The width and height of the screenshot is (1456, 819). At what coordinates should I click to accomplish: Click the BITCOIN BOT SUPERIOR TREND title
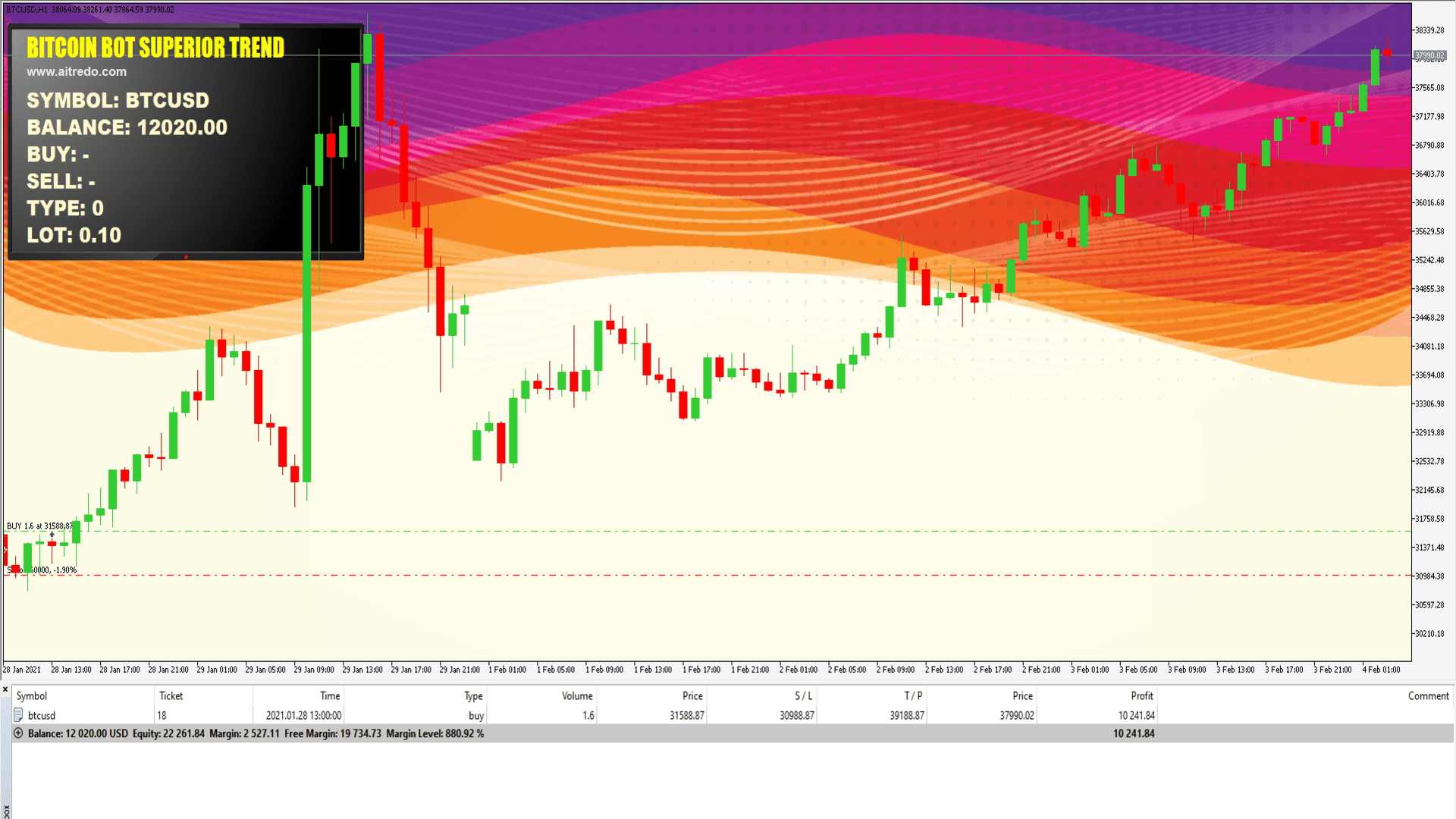pyautogui.click(x=155, y=47)
